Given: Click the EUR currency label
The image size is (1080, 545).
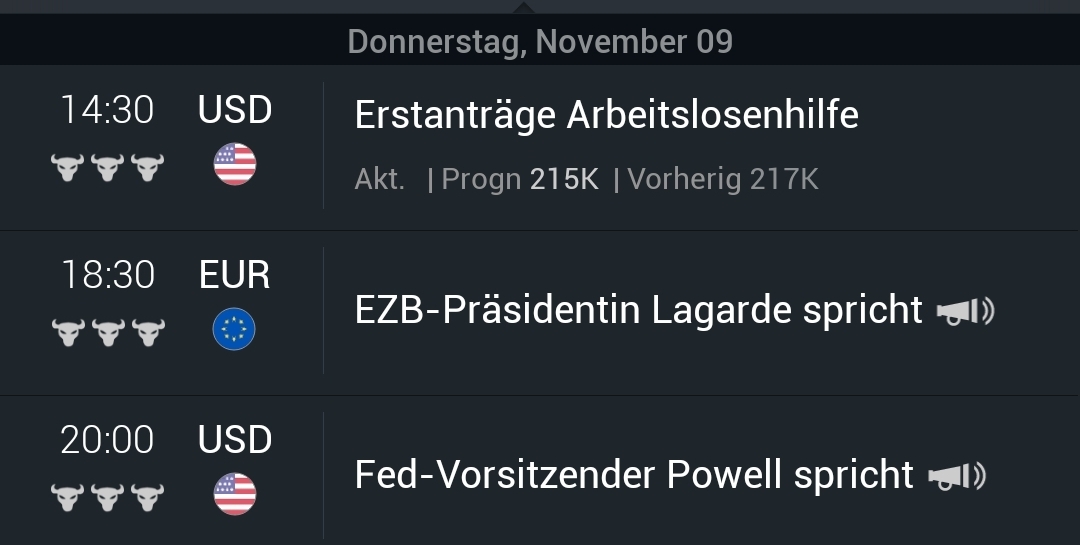Looking at the screenshot, I should (235, 275).
